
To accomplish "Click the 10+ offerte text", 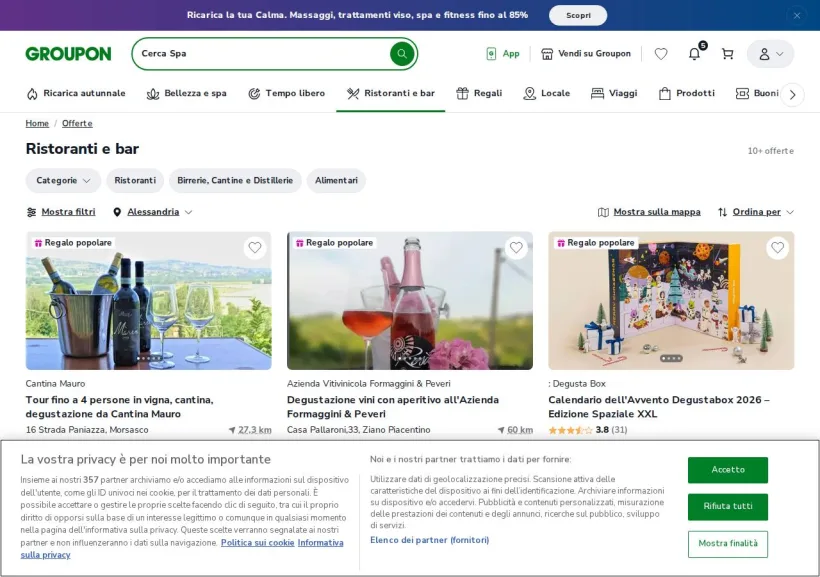I will pos(770,151).
